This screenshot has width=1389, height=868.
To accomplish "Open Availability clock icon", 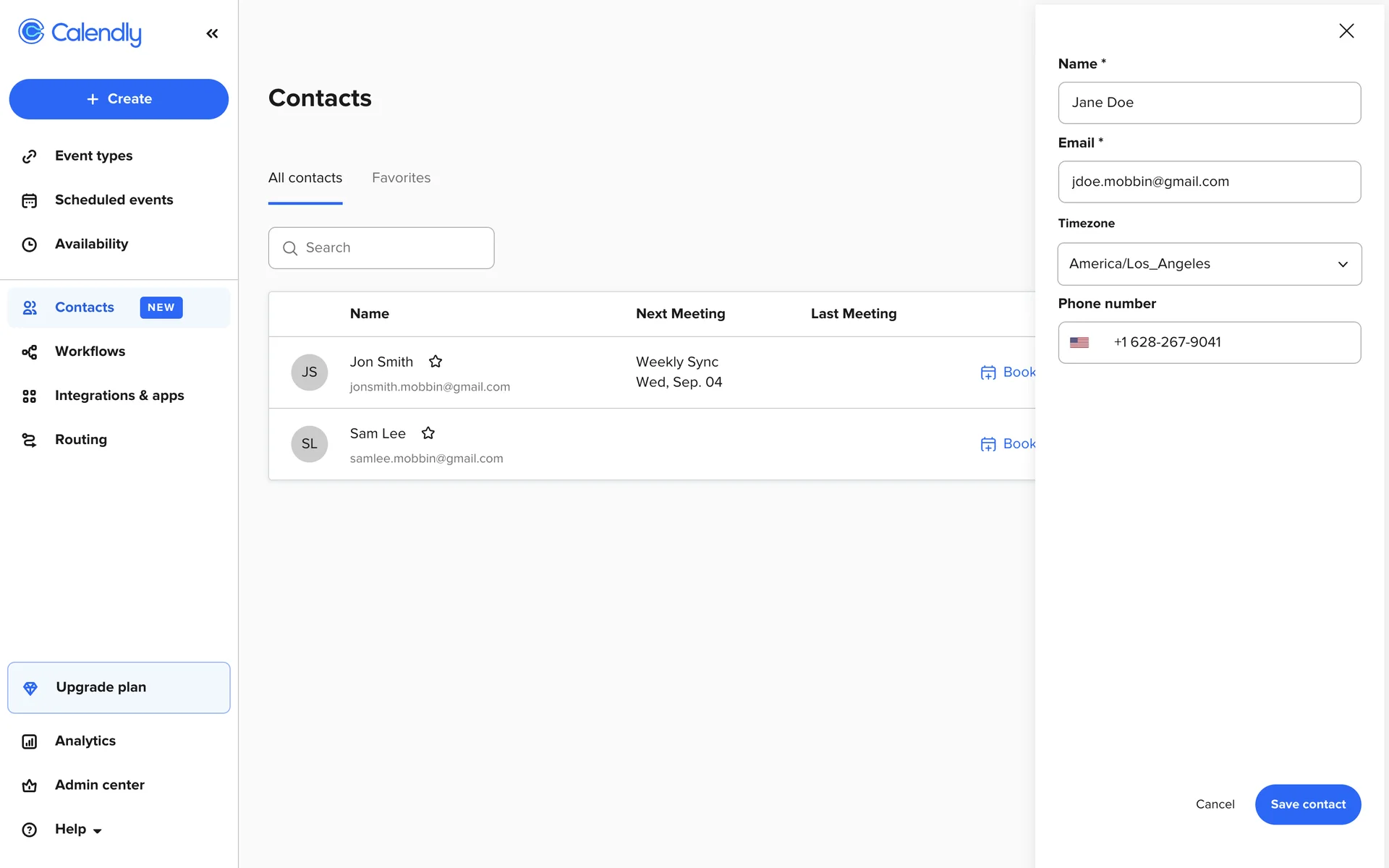I will coord(30,244).
